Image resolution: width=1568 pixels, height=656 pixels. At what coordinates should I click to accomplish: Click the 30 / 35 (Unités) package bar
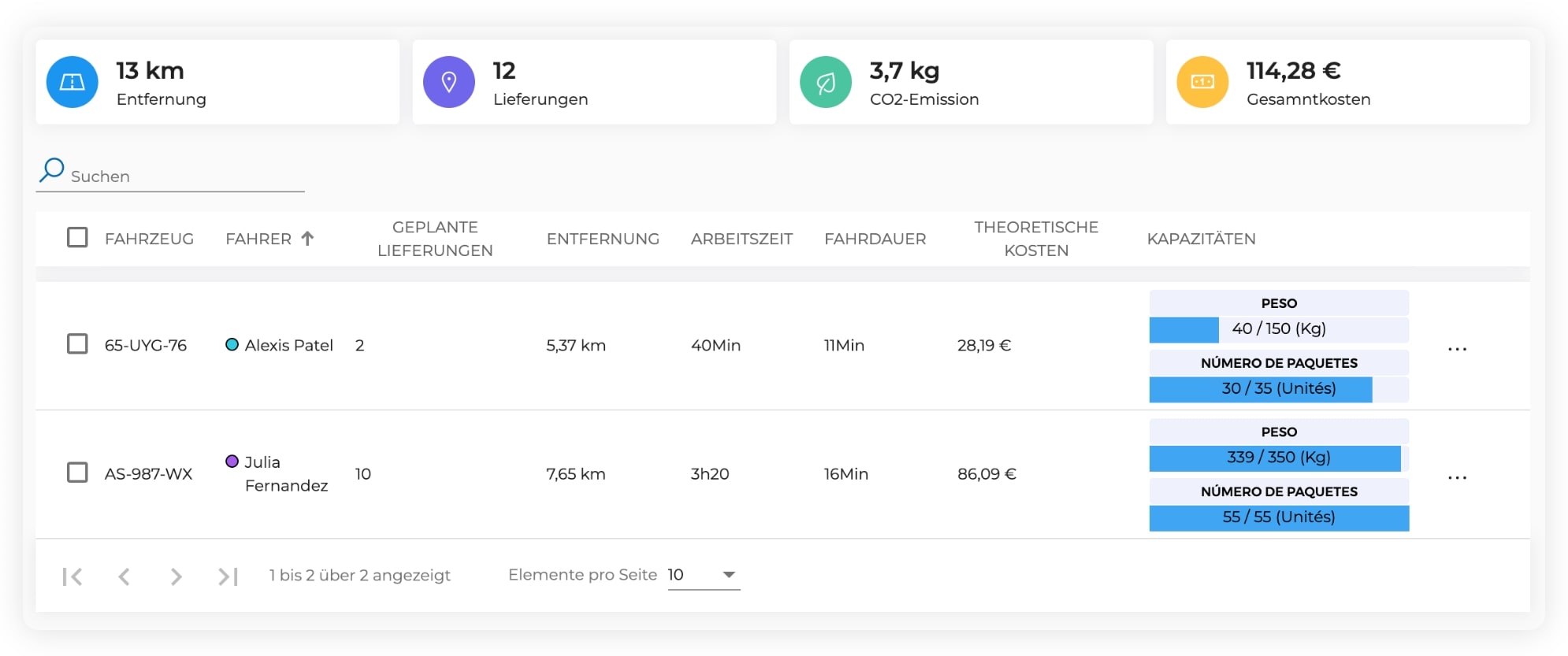pos(1279,389)
